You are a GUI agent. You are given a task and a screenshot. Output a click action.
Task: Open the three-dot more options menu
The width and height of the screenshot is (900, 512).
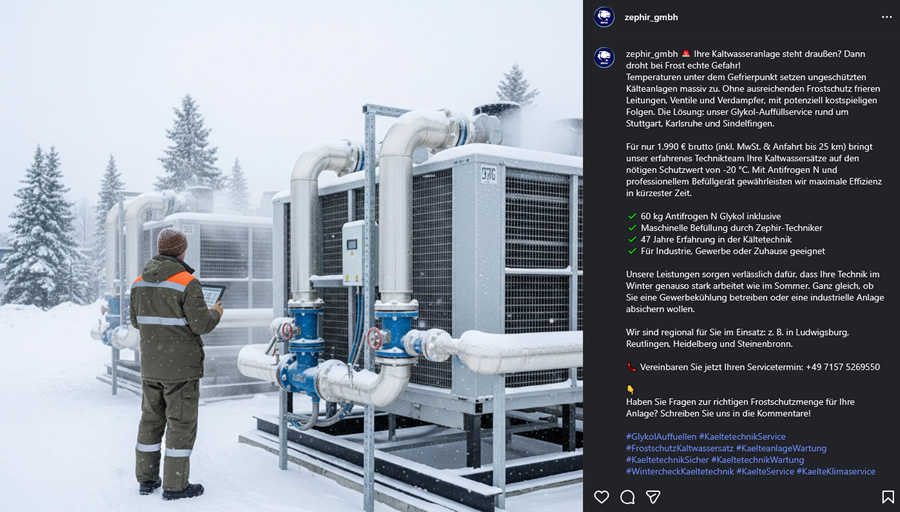coord(886,17)
